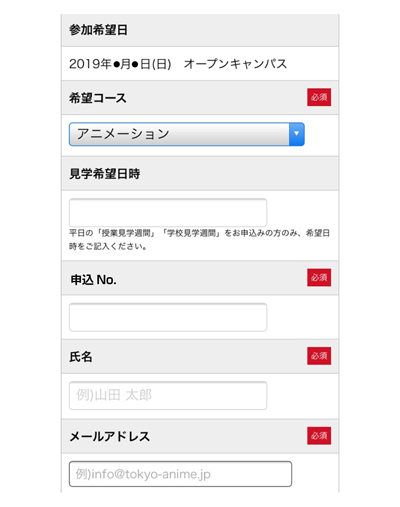Click the 申込 No. label
Viewport: 400px width, 507px height.
click(x=93, y=280)
